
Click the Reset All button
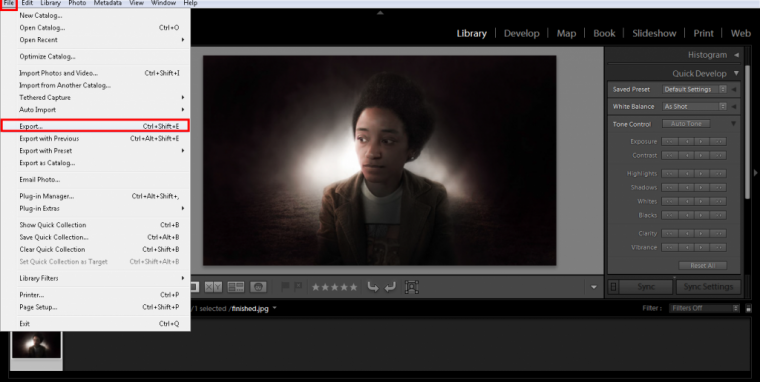(x=703, y=266)
